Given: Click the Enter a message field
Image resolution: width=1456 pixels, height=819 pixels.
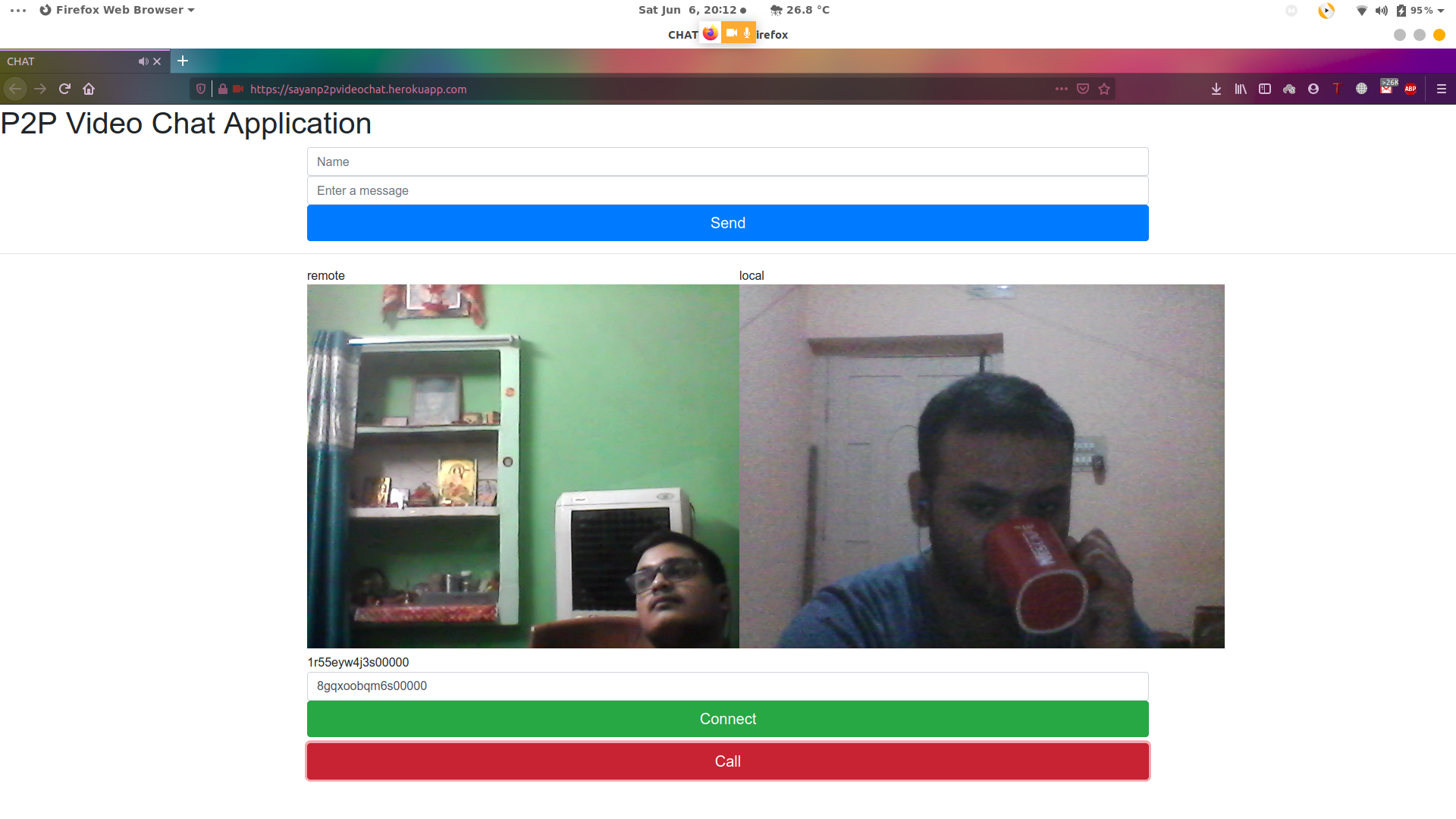Looking at the screenshot, I should [x=727, y=190].
